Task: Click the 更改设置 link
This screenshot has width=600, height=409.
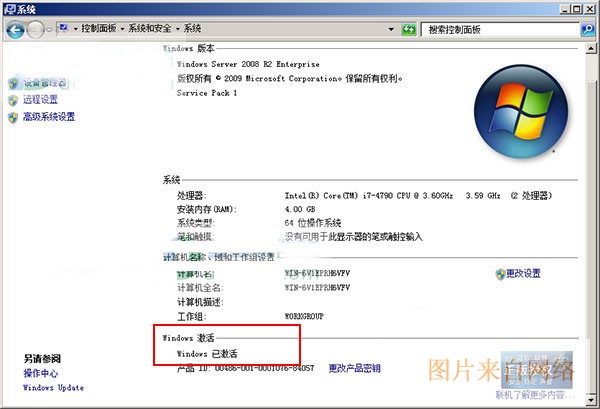Action: (523, 273)
